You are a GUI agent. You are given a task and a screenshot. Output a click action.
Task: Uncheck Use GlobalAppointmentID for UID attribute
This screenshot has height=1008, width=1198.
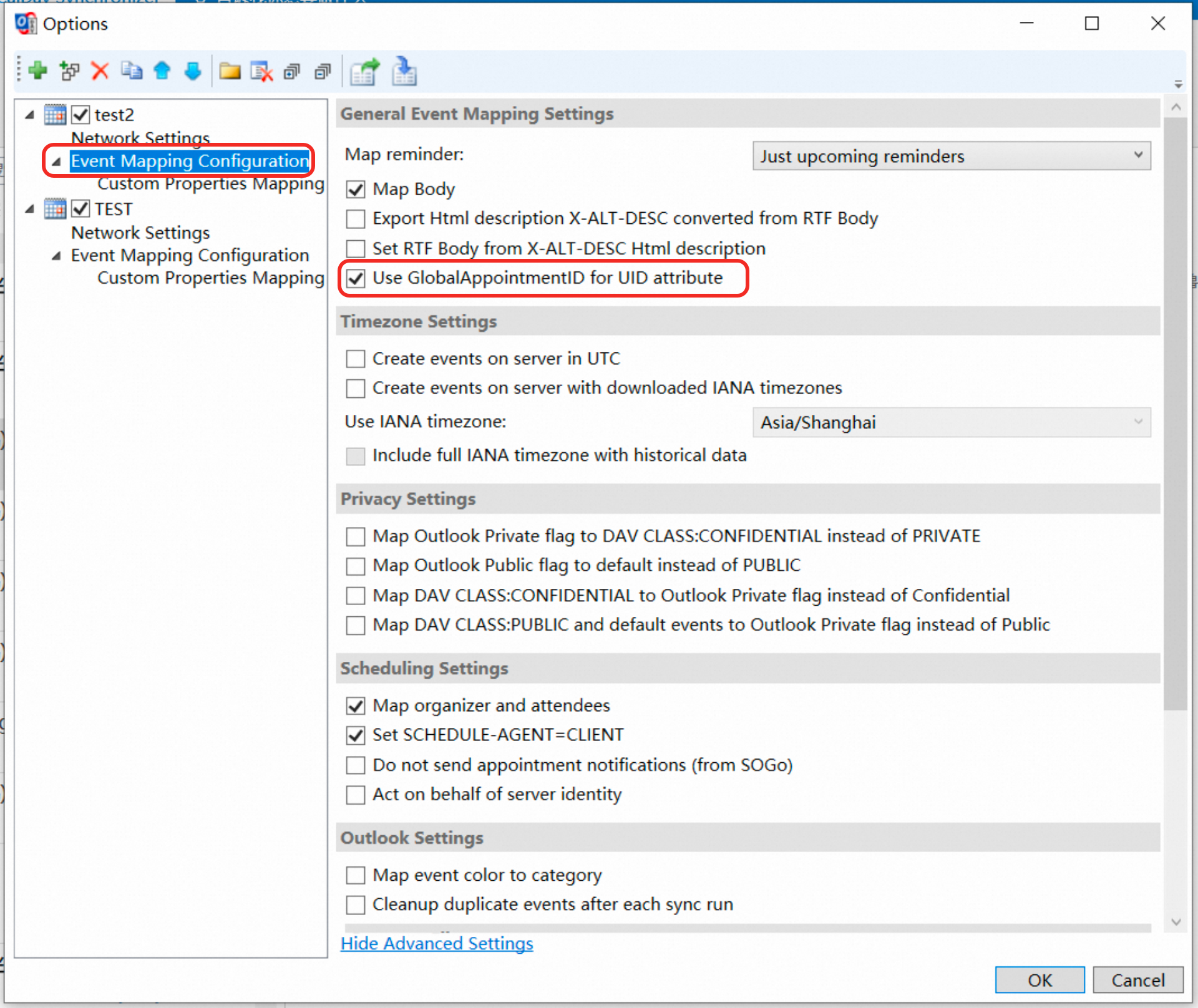pyautogui.click(x=356, y=278)
